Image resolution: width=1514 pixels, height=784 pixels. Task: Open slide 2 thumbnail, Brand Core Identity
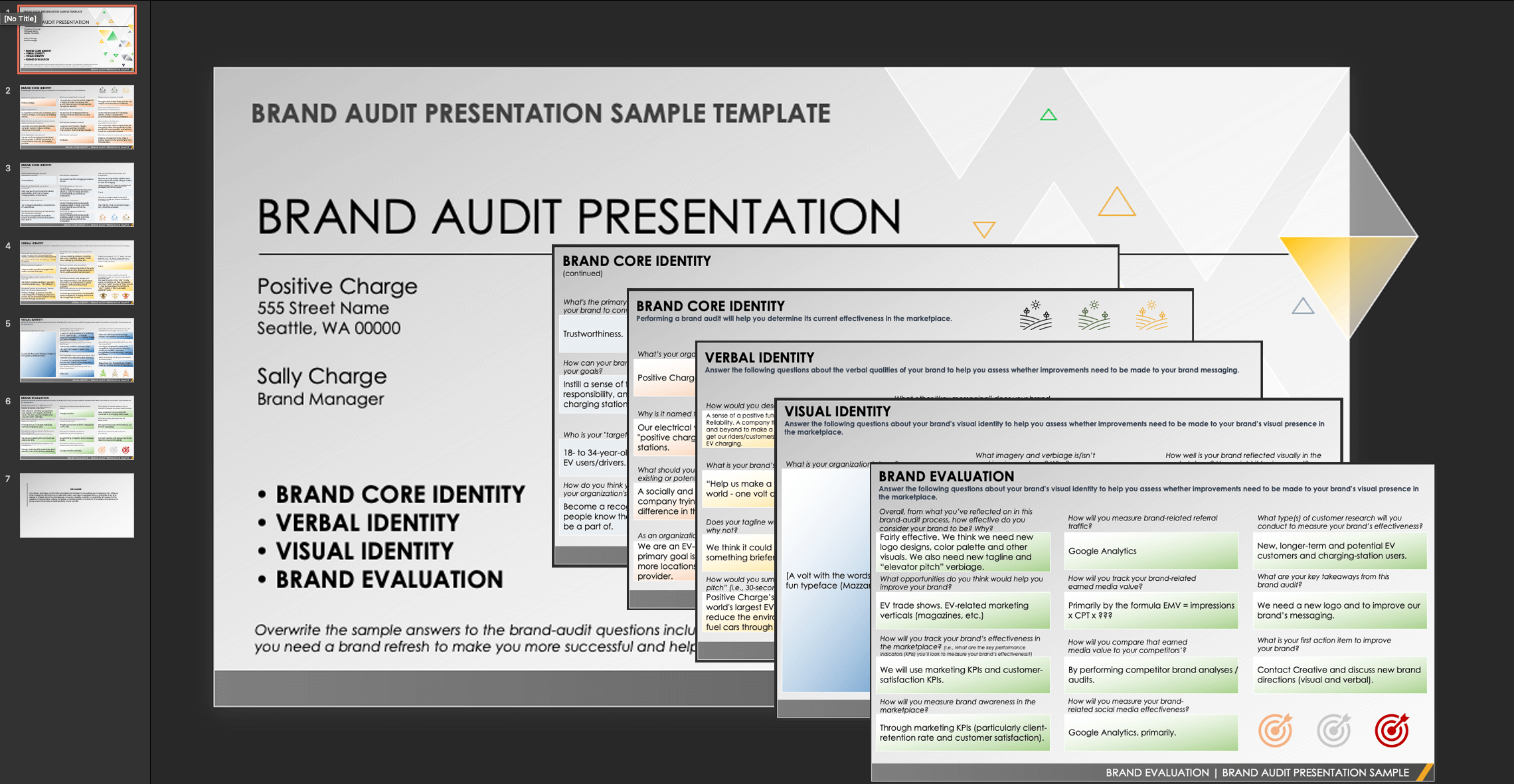click(x=77, y=117)
